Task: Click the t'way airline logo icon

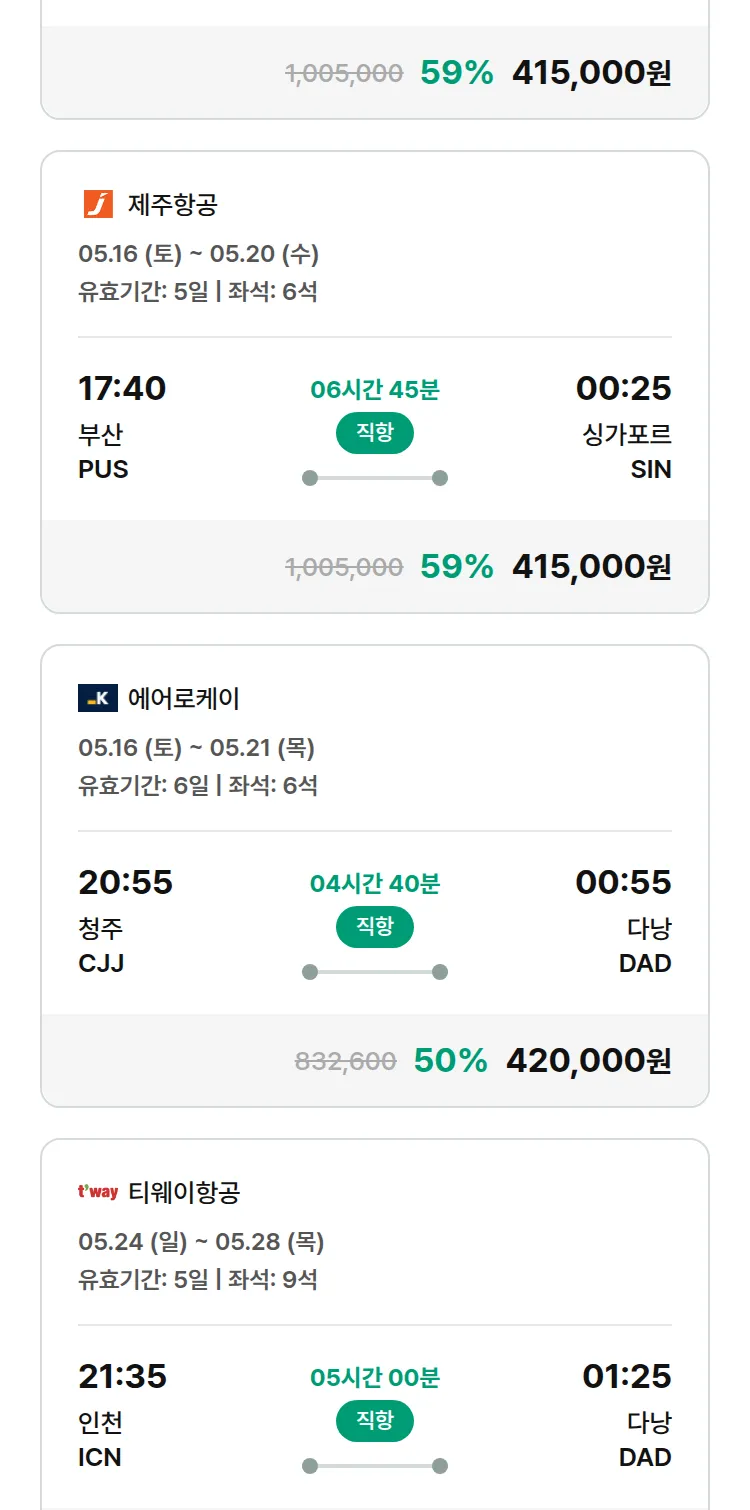Action: pos(98,1192)
